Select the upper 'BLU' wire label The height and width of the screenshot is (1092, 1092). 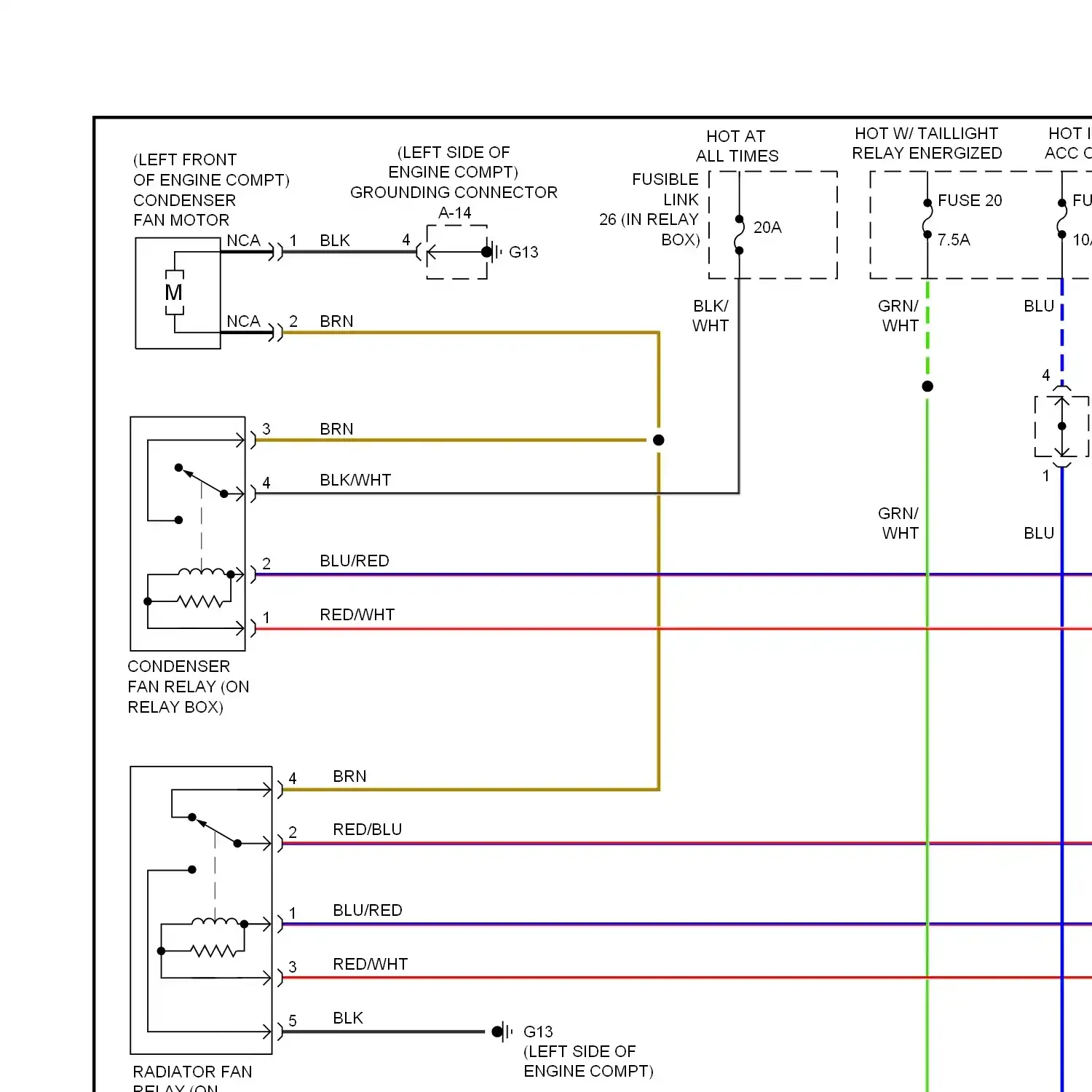click(x=1039, y=306)
